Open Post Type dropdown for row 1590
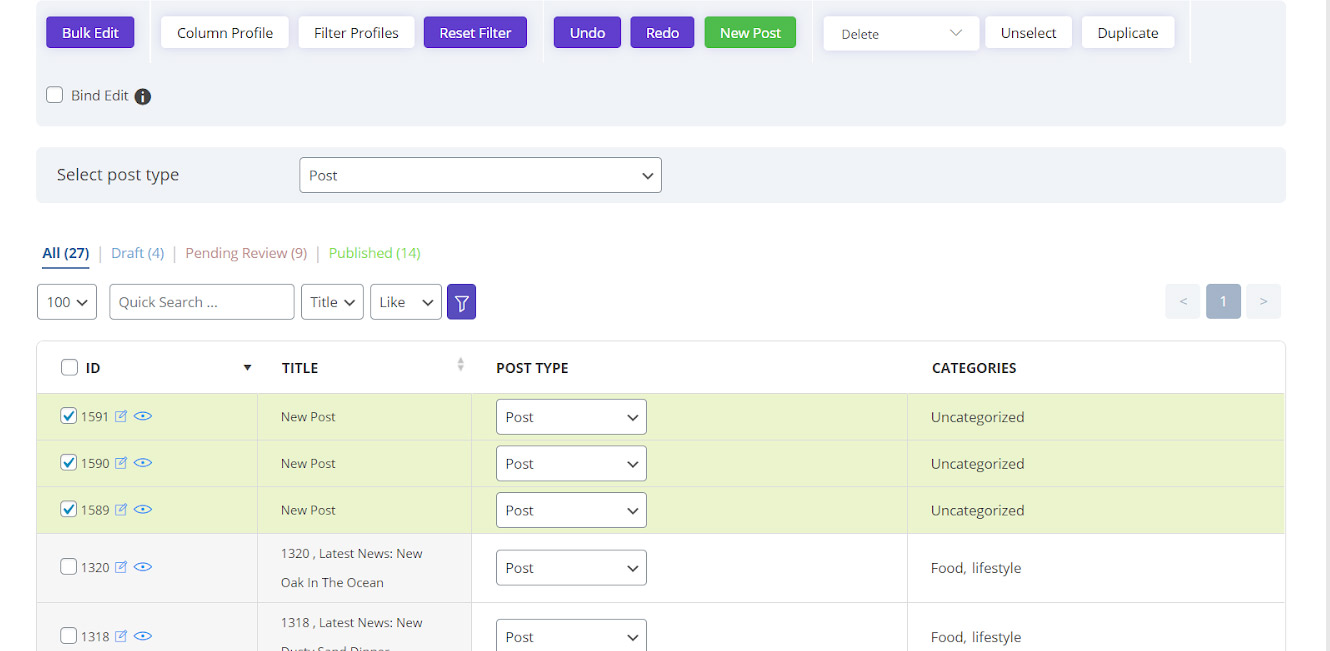1330x651 pixels. click(571, 464)
